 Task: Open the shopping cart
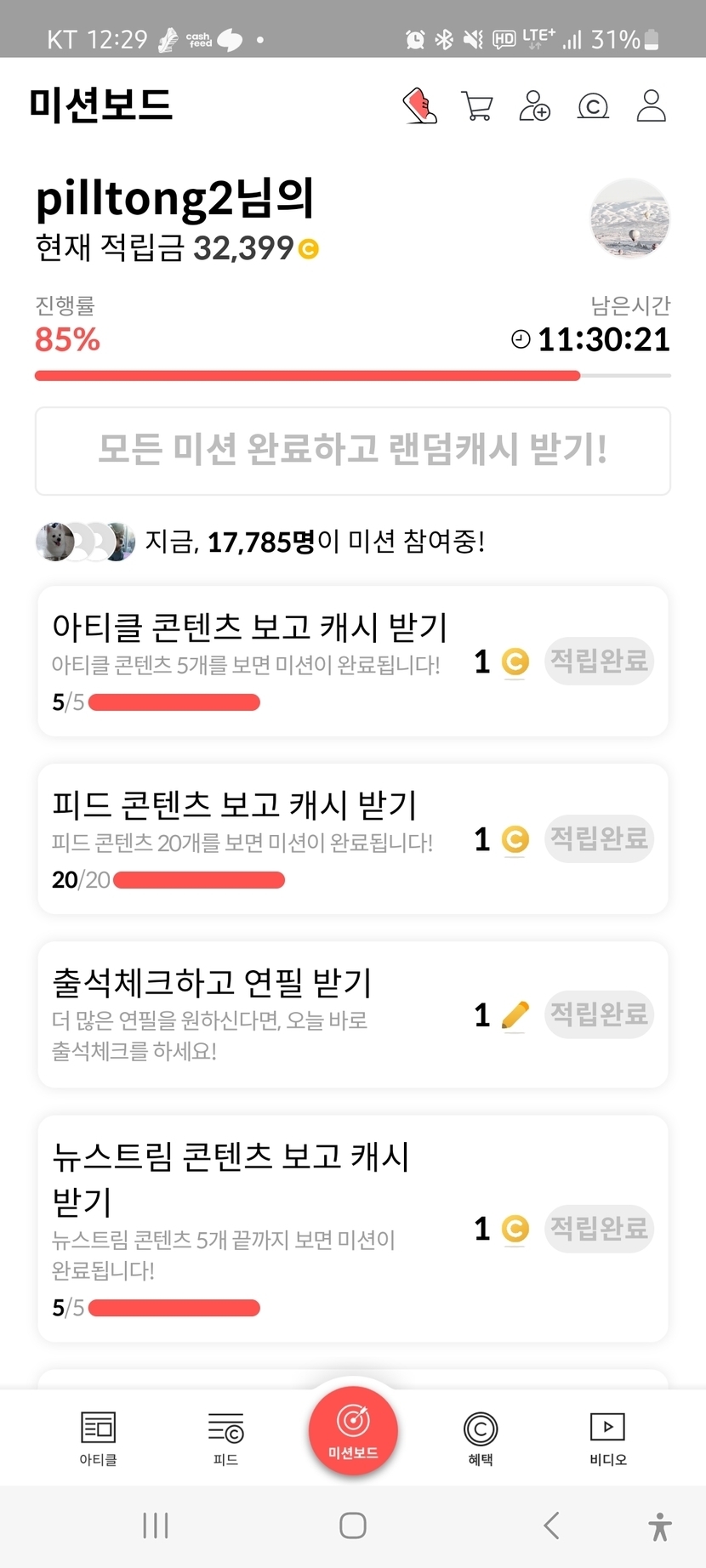[476, 106]
